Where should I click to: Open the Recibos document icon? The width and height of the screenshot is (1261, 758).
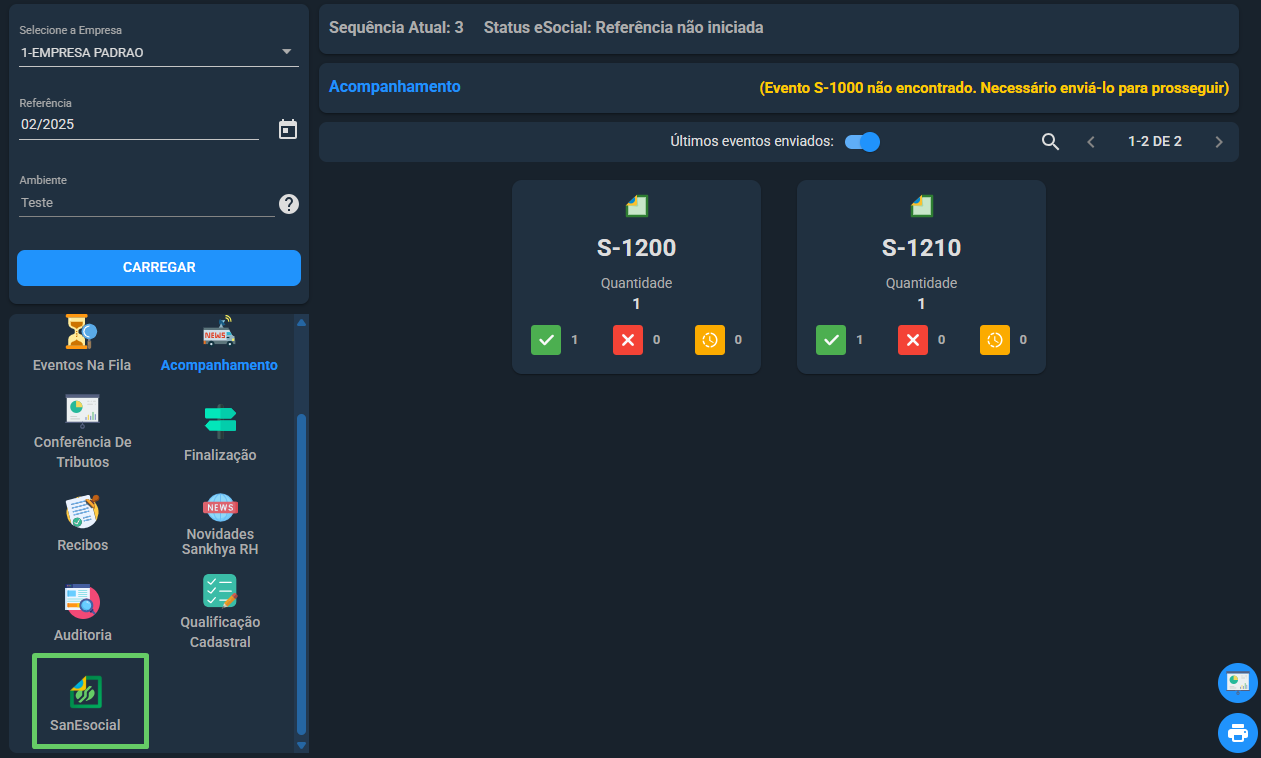pyautogui.click(x=82, y=512)
